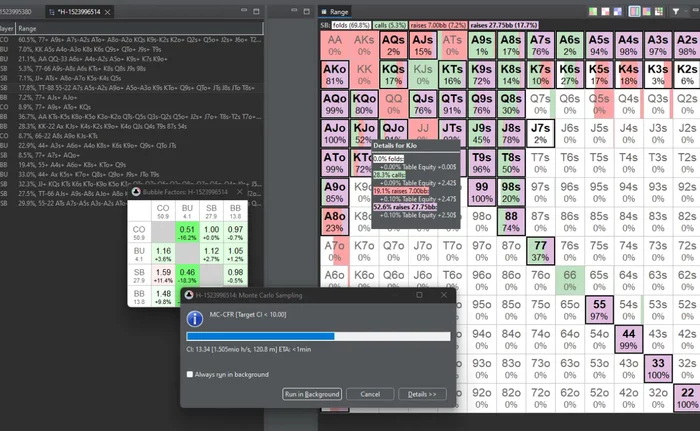The height and width of the screenshot is (431, 700).
Task: Select the A5s 94% hand cell
Action: [599, 46]
